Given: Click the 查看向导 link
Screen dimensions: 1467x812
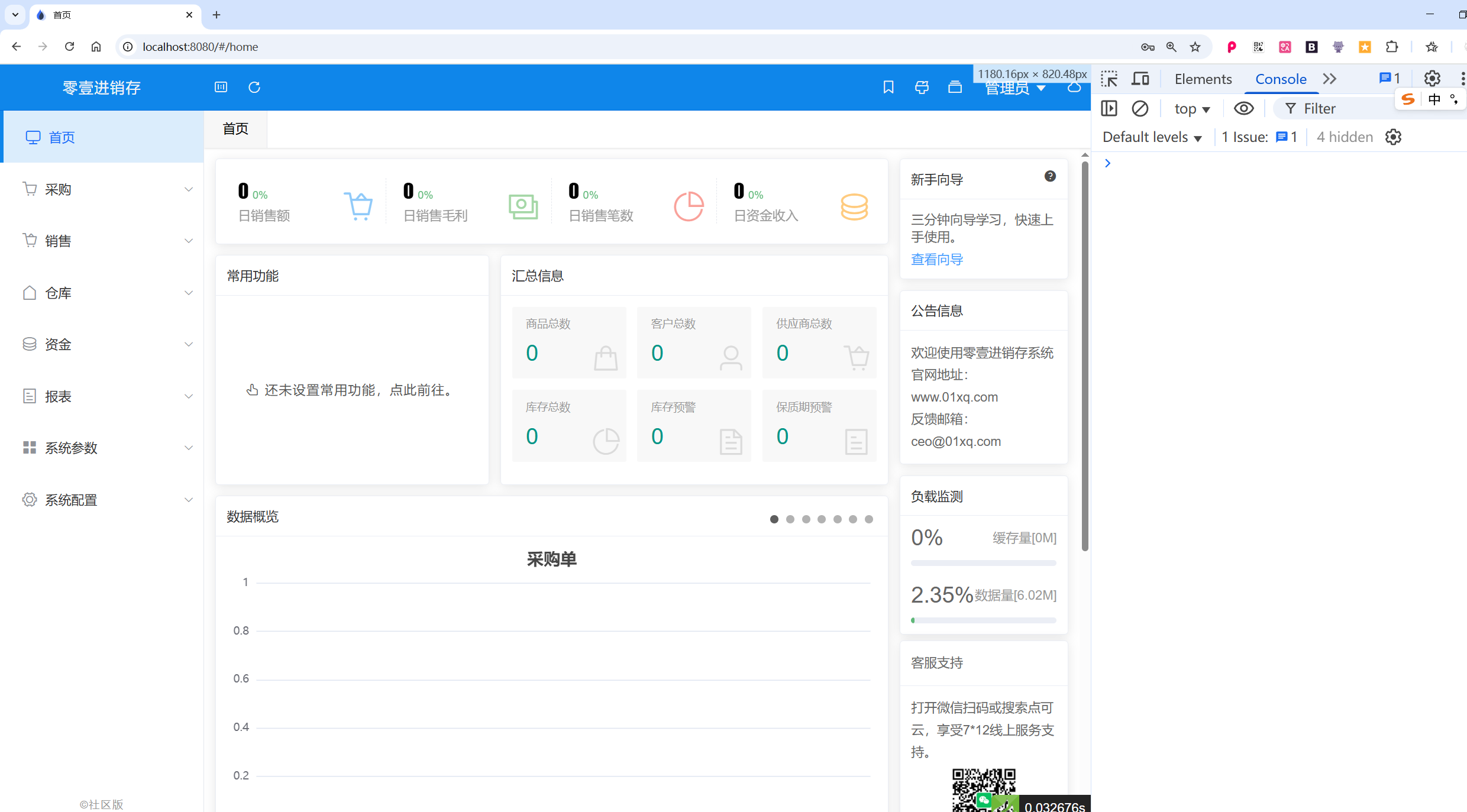Looking at the screenshot, I should 937,259.
